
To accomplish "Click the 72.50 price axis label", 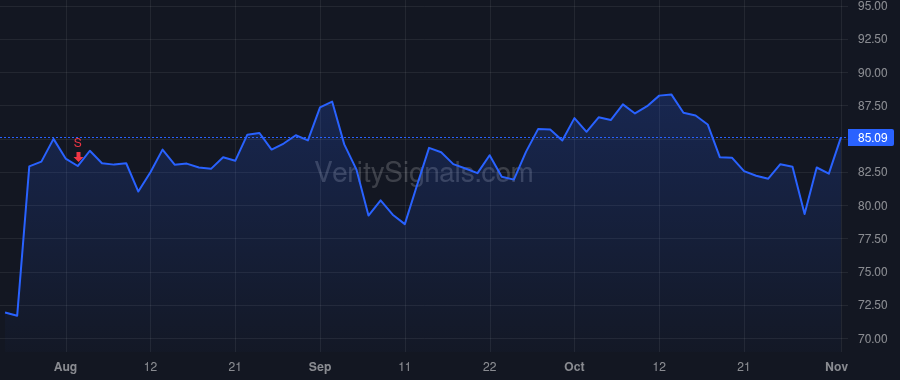I will click(x=872, y=305).
